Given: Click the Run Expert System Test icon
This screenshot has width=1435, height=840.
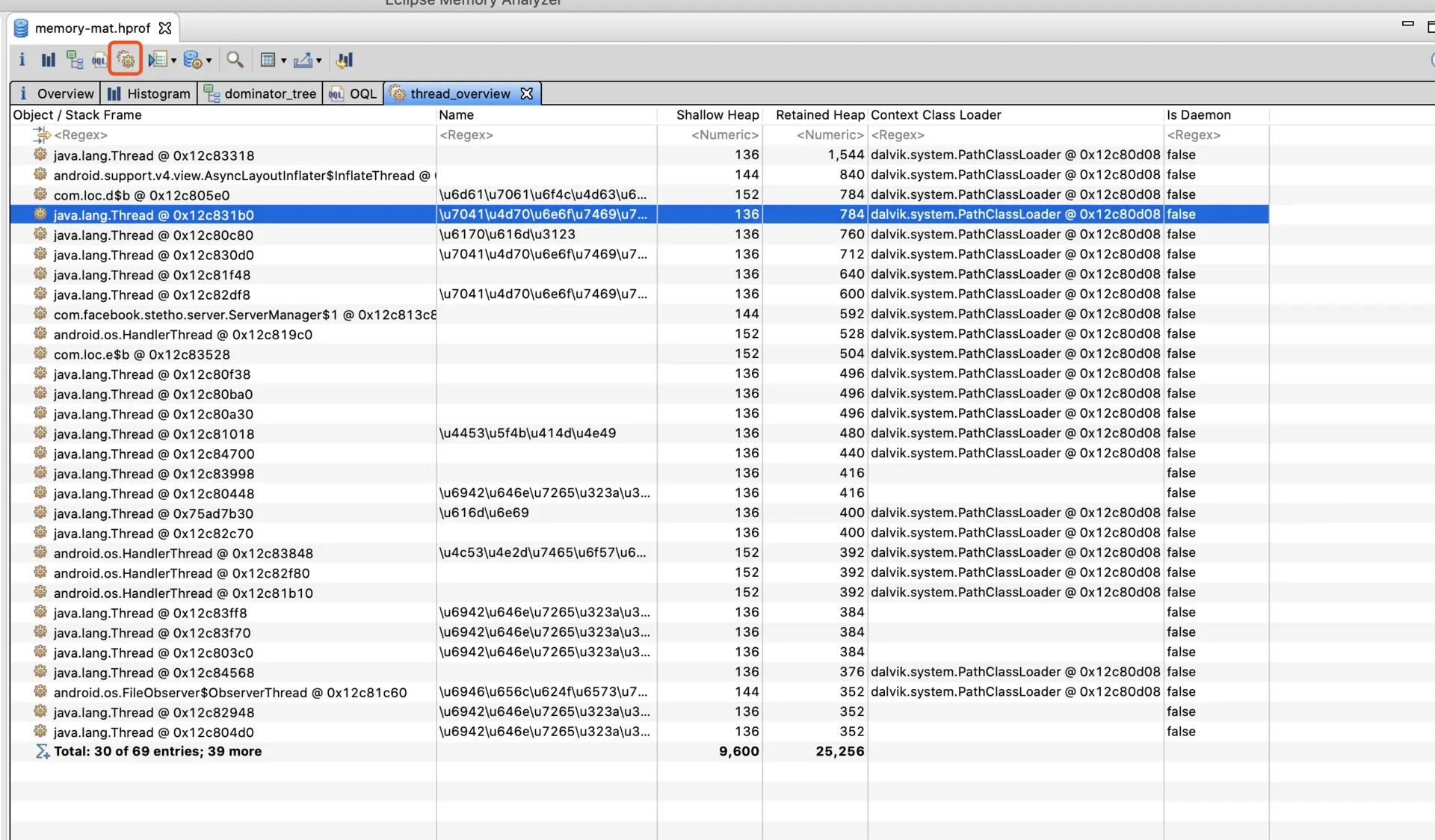Looking at the screenshot, I should click(157, 60).
